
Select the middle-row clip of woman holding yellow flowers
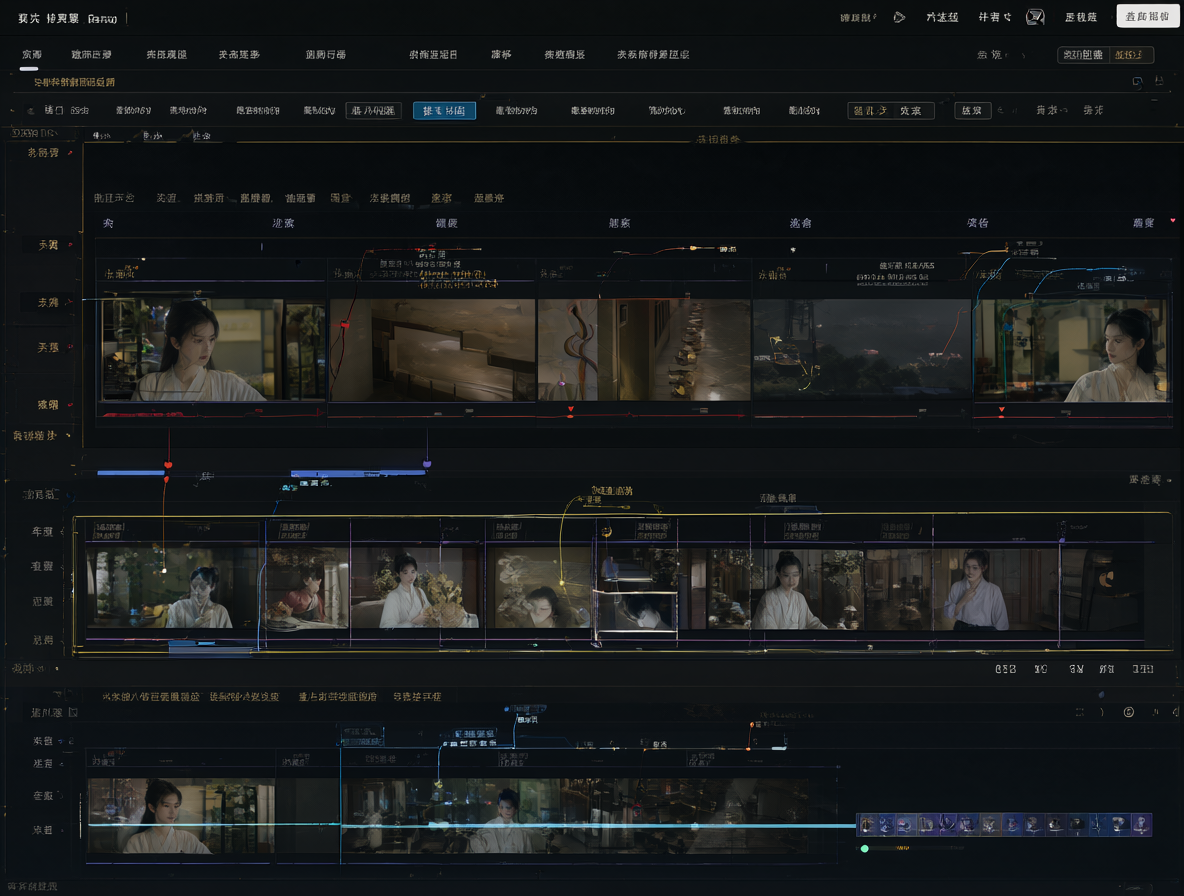coord(415,588)
